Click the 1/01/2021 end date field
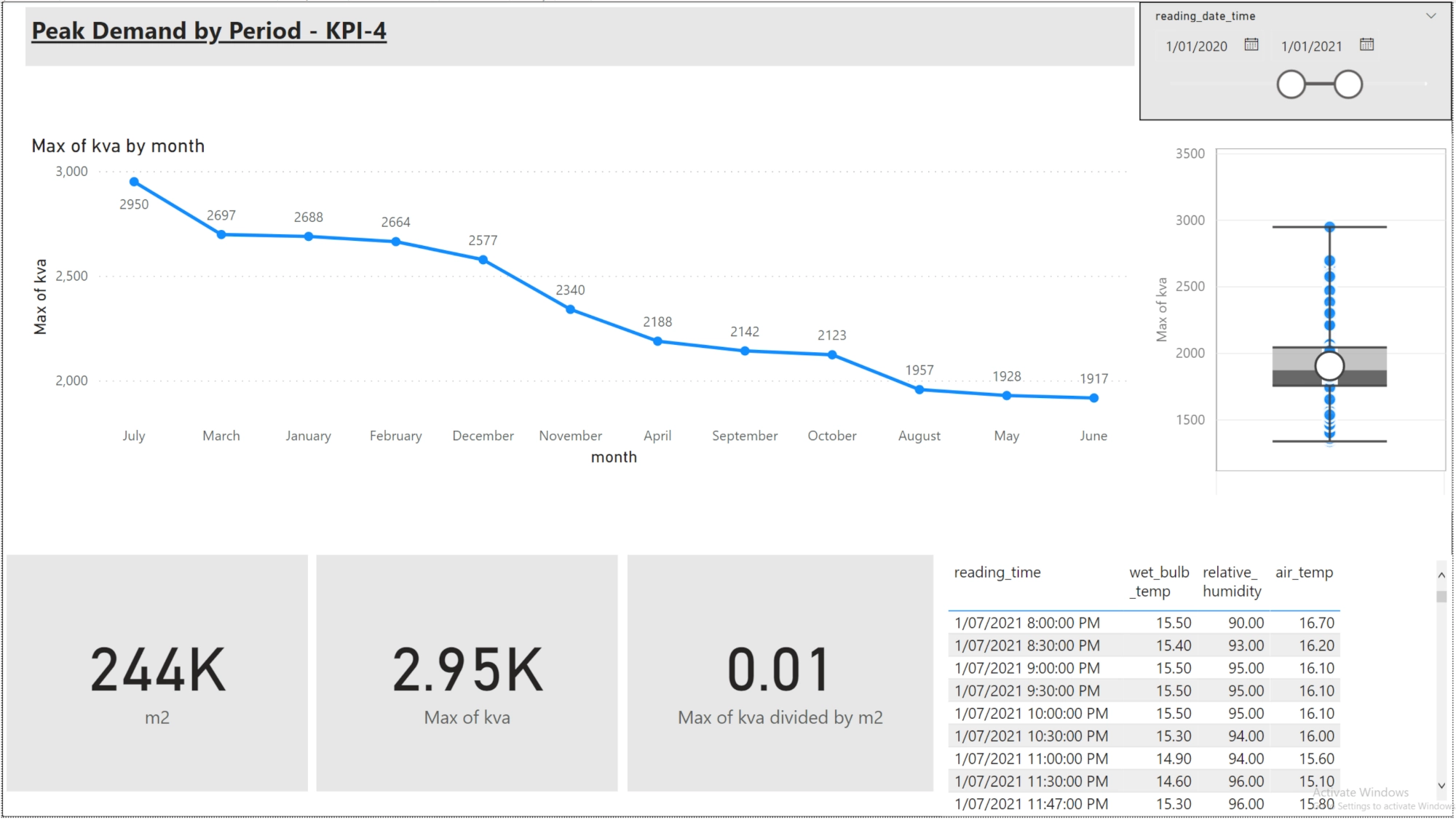 (1312, 47)
